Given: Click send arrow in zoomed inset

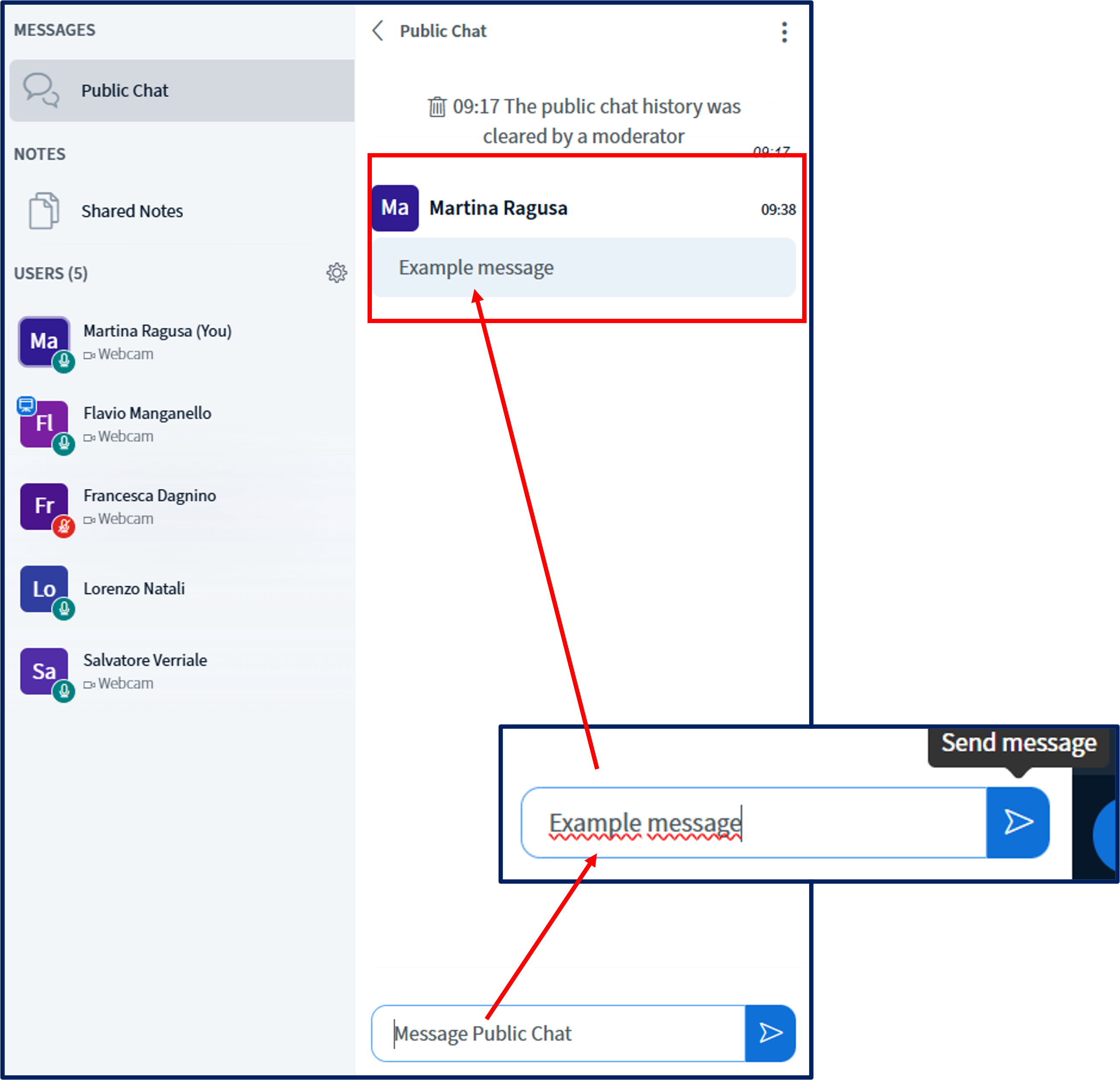Looking at the screenshot, I should (1018, 822).
